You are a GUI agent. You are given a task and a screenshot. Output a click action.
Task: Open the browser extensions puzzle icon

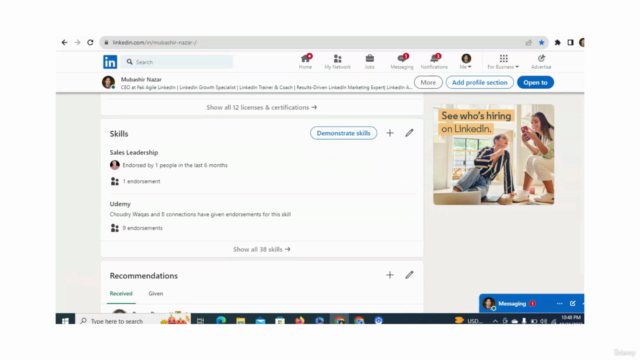tap(558, 42)
